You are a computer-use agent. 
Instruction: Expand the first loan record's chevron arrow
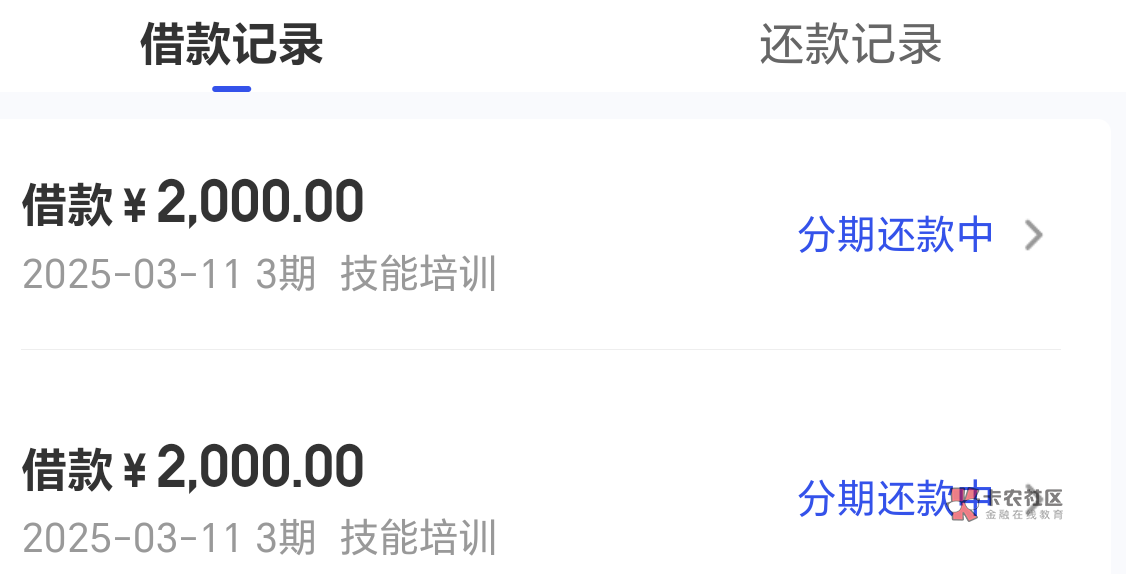[x=1034, y=235]
